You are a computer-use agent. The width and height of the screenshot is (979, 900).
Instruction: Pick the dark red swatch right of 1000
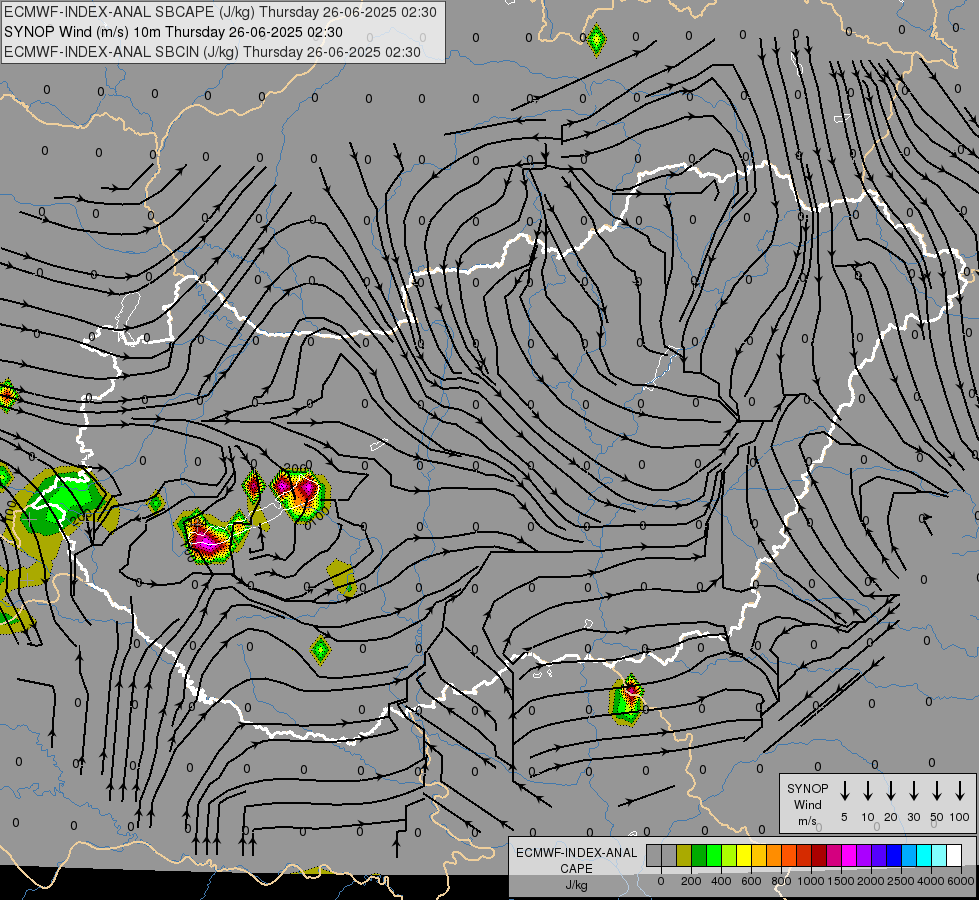tap(819, 855)
